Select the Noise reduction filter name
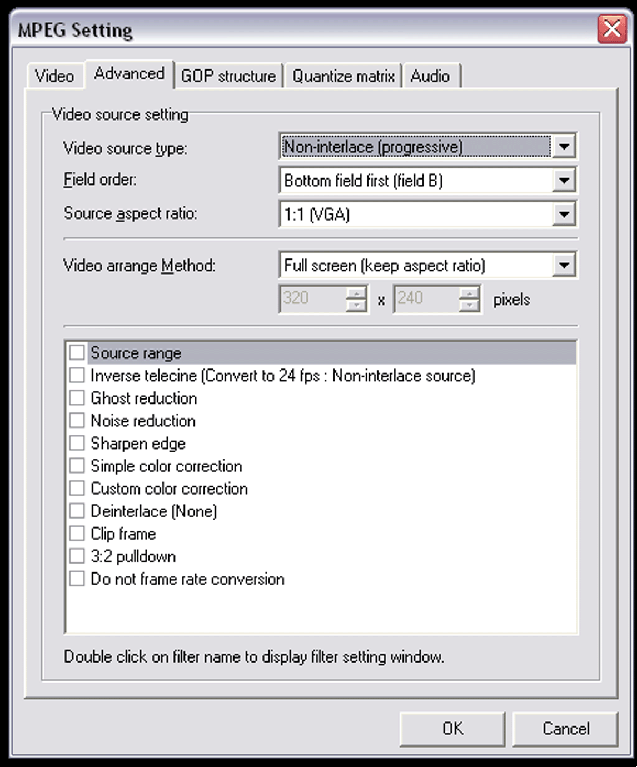Viewport: 637px width, 767px height. (x=143, y=421)
